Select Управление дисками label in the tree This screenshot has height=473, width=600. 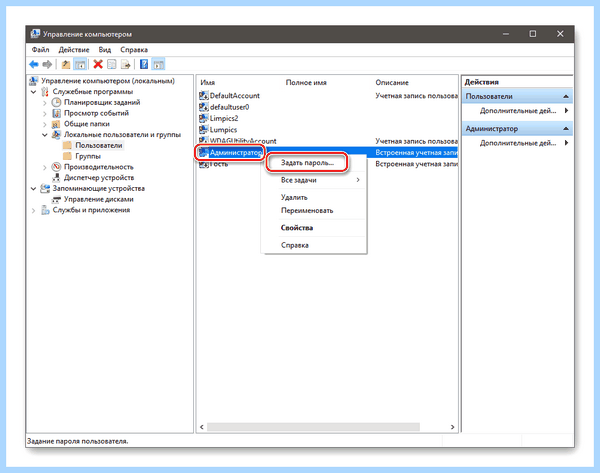[x=99, y=199]
